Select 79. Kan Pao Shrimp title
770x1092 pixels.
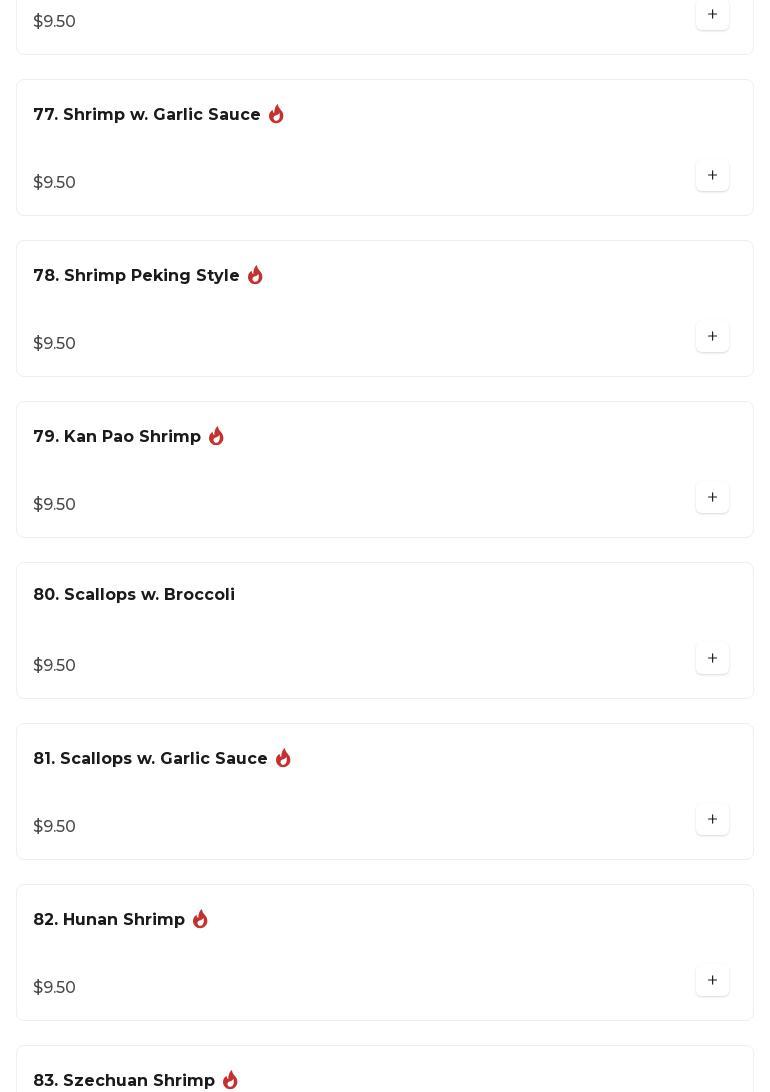[x=117, y=437]
